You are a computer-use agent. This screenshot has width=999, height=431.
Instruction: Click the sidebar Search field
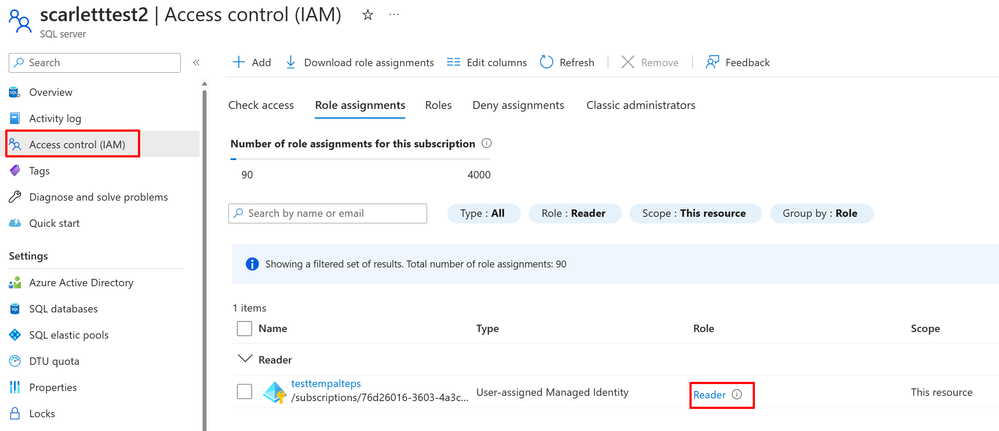coord(95,62)
